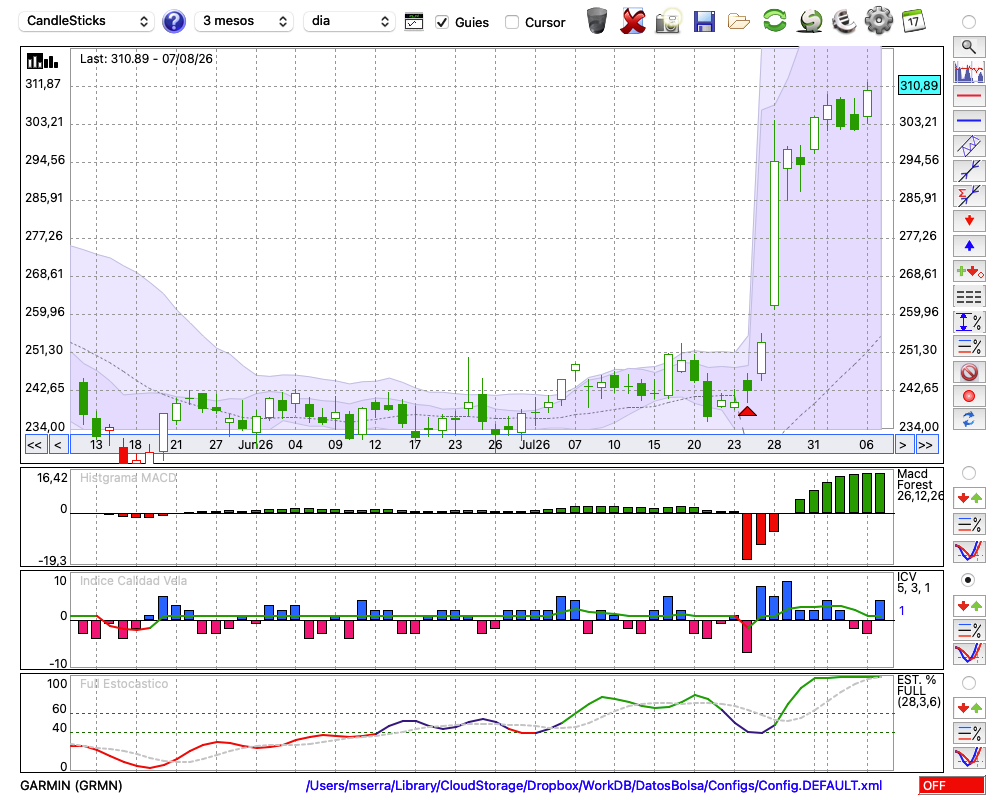Open the CandleSticks chart type dropdown

point(87,21)
